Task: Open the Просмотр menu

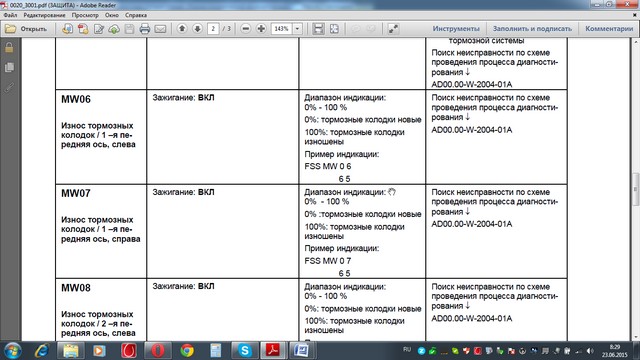Action: pyautogui.click(x=85, y=15)
